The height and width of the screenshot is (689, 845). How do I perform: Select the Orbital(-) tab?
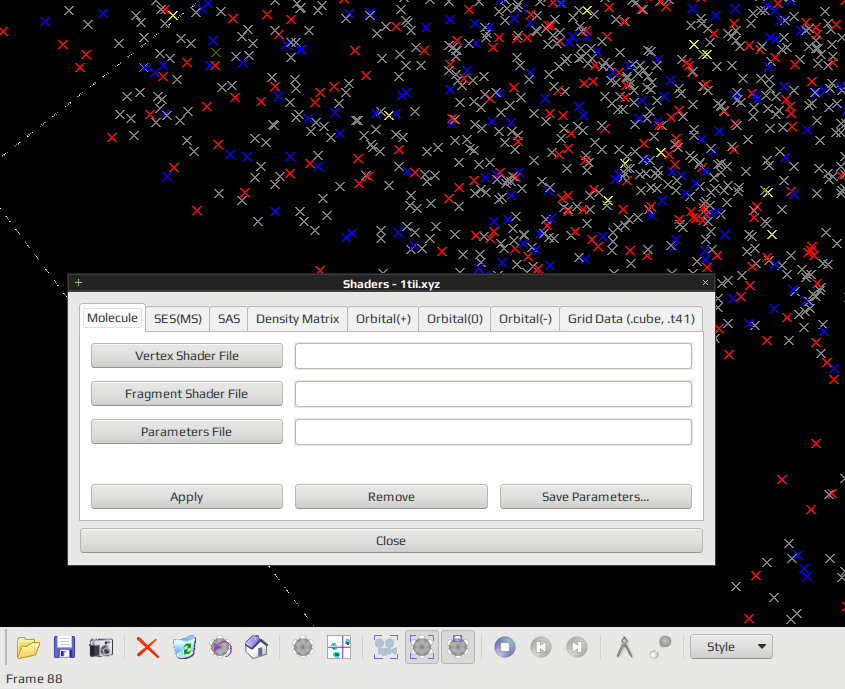pos(525,319)
